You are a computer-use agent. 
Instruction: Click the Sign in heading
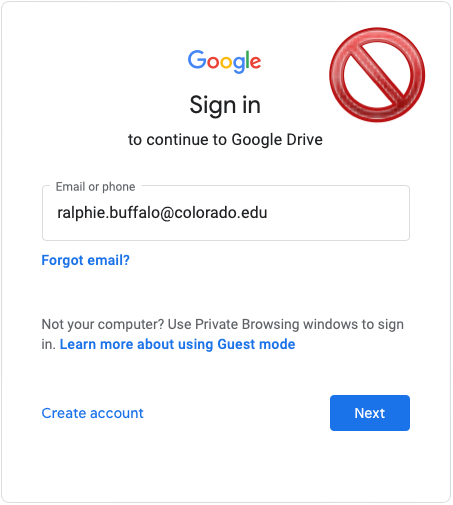[225, 105]
